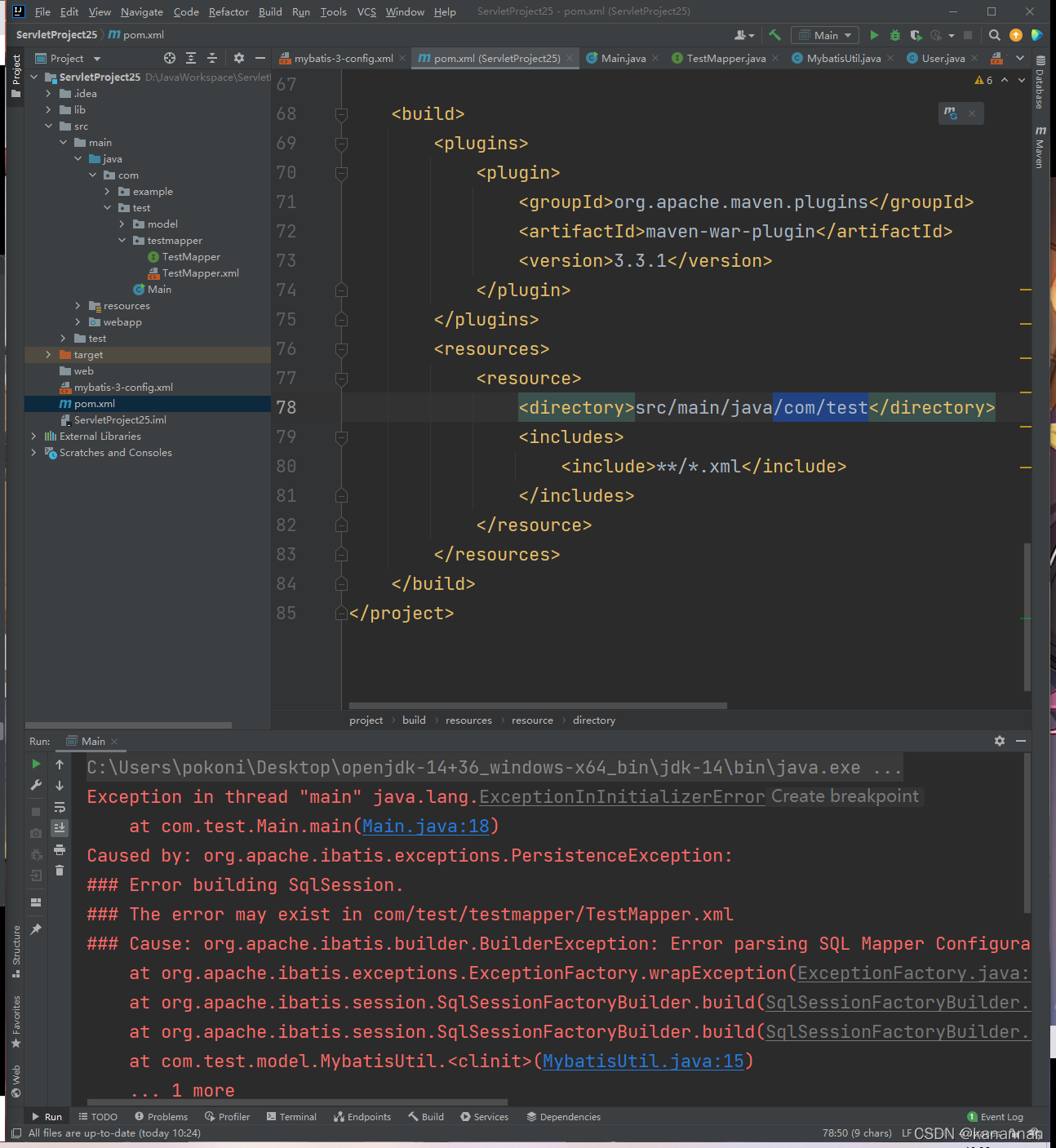Hide the Project tool window panel
This screenshot has height=1148, width=1056.
click(x=260, y=58)
